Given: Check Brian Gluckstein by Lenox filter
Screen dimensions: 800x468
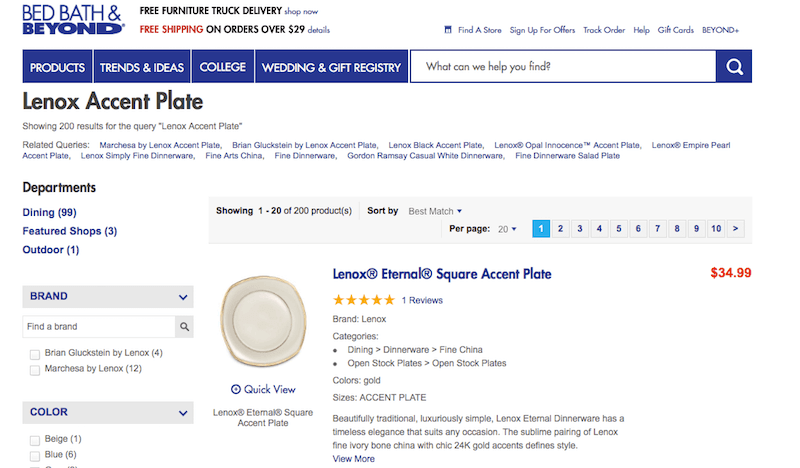Looking at the screenshot, I should pyautogui.click(x=35, y=354).
